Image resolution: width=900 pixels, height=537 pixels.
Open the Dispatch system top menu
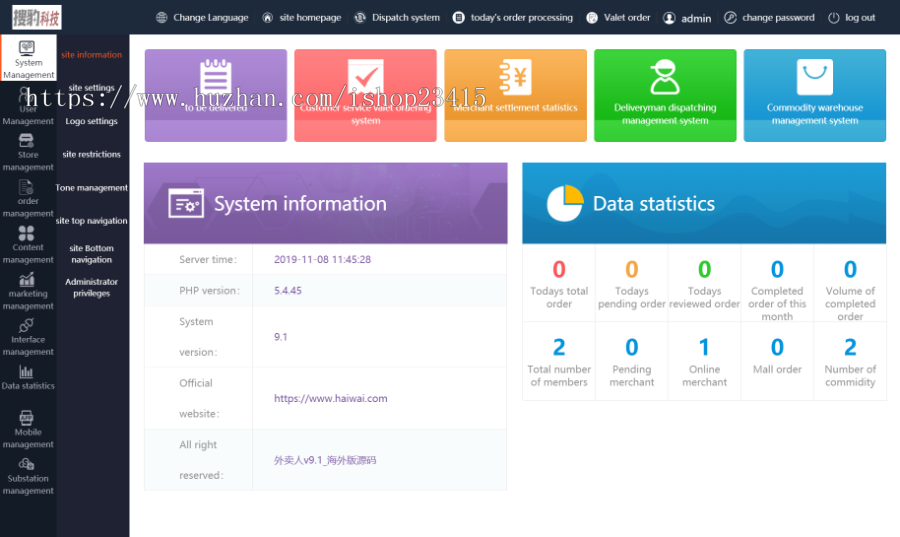click(x=397, y=18)
